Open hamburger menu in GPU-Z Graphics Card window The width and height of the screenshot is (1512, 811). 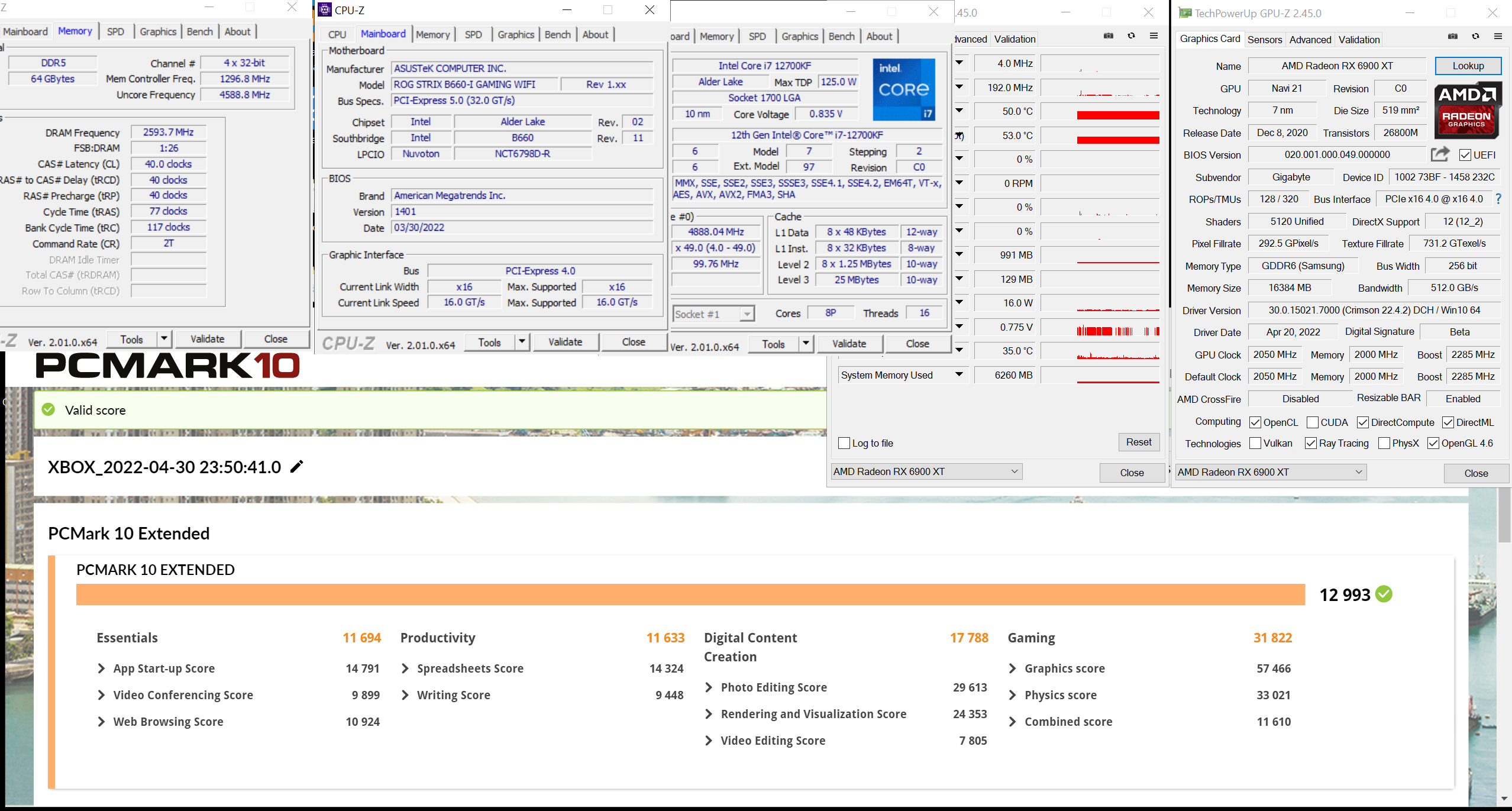1498,37
